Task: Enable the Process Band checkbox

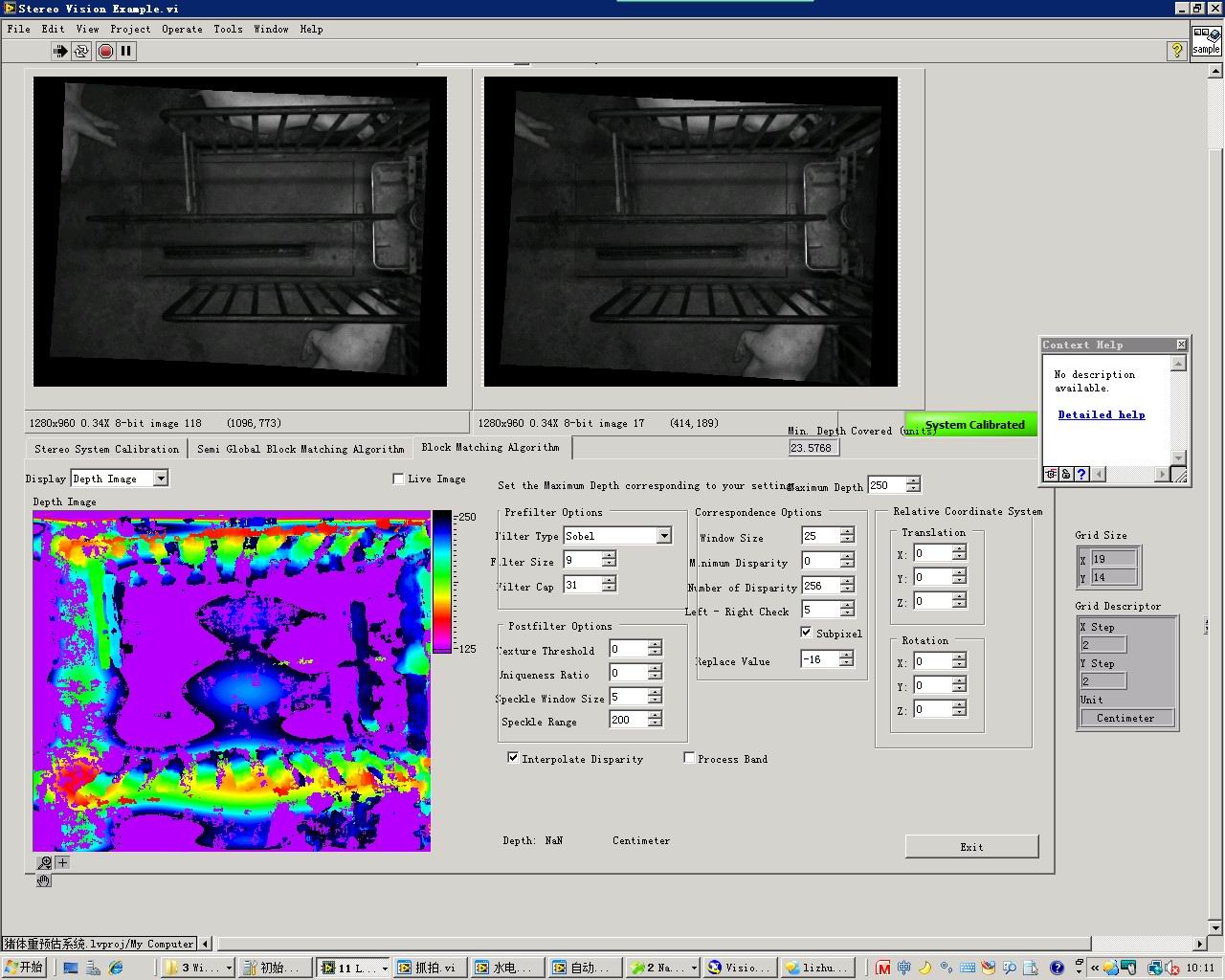Action: coord(689,758)
